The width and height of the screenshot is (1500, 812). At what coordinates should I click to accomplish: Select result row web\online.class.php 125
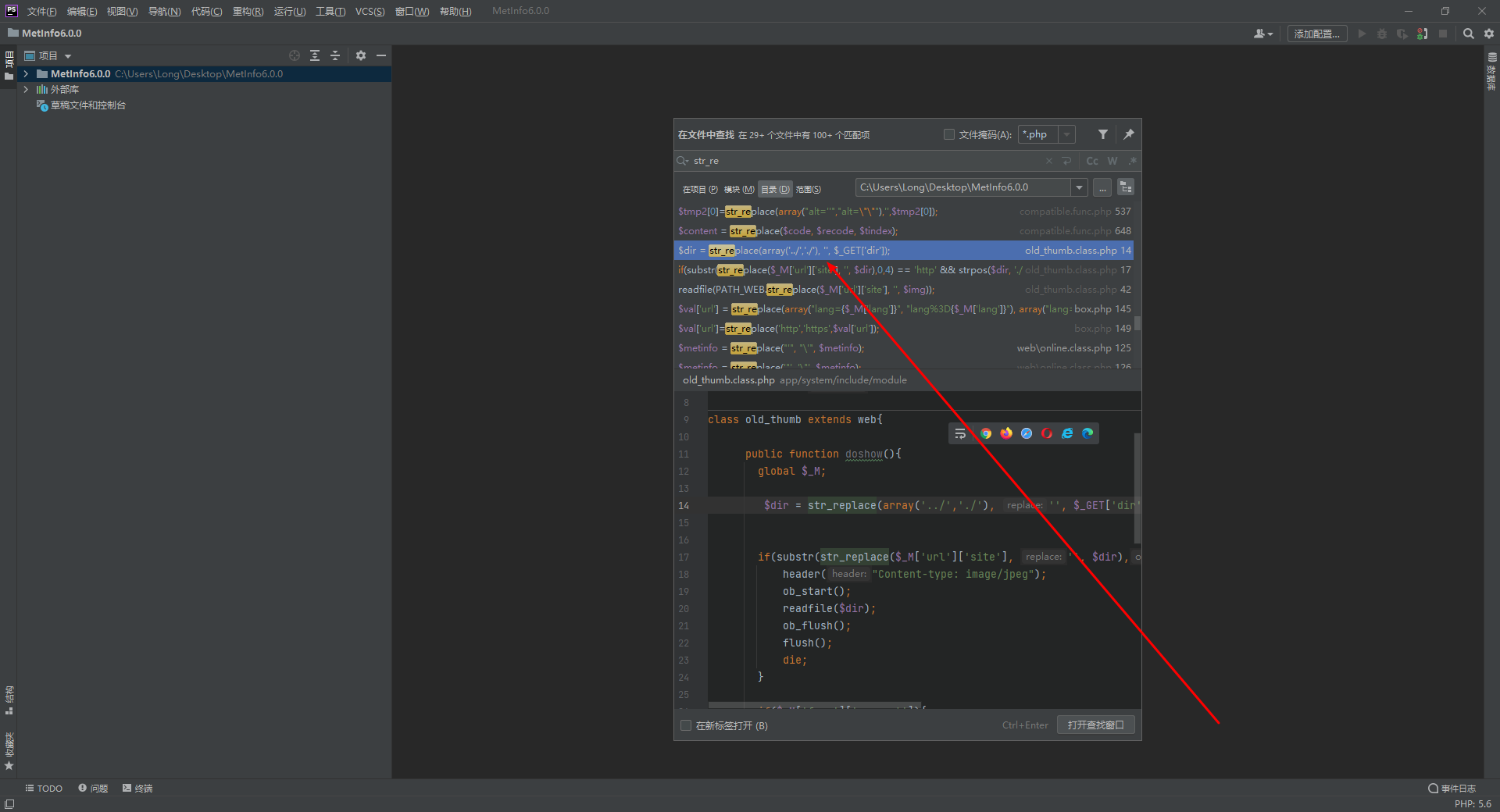click(x=903, y=347)
